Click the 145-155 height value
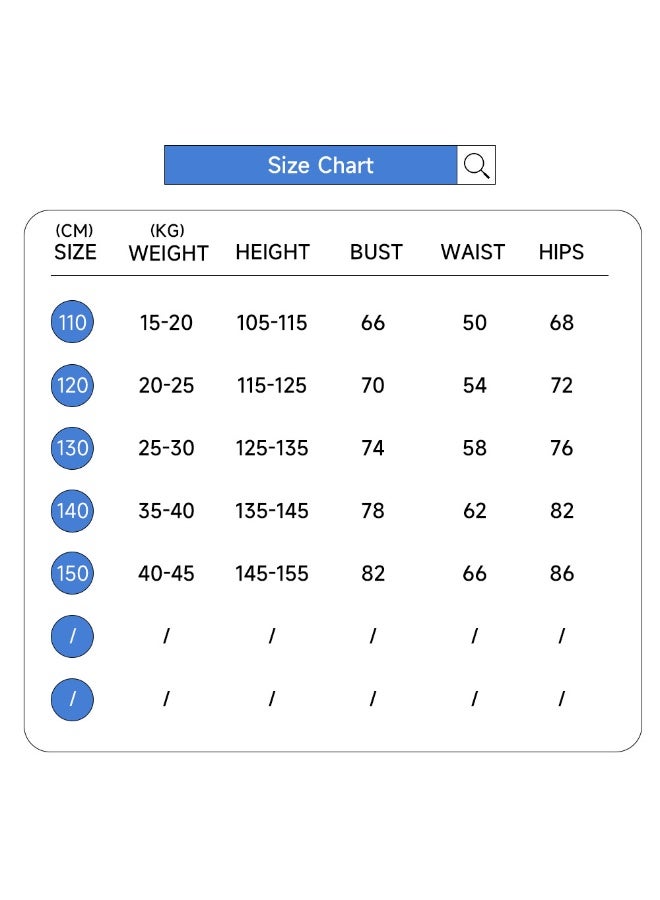The image size is (660, 900). pos(272,574)
